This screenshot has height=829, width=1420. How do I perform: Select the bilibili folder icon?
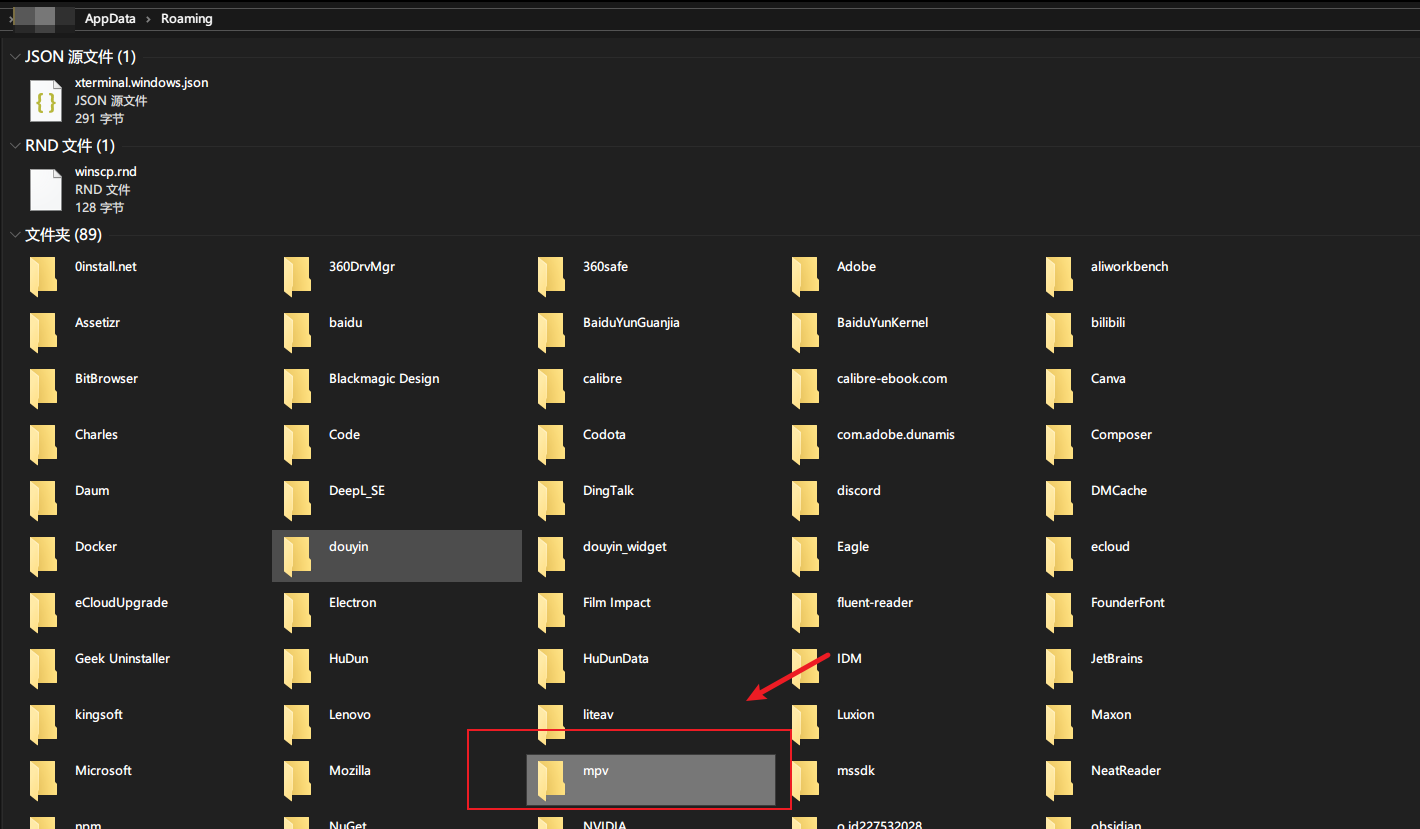click(1059, 333)
